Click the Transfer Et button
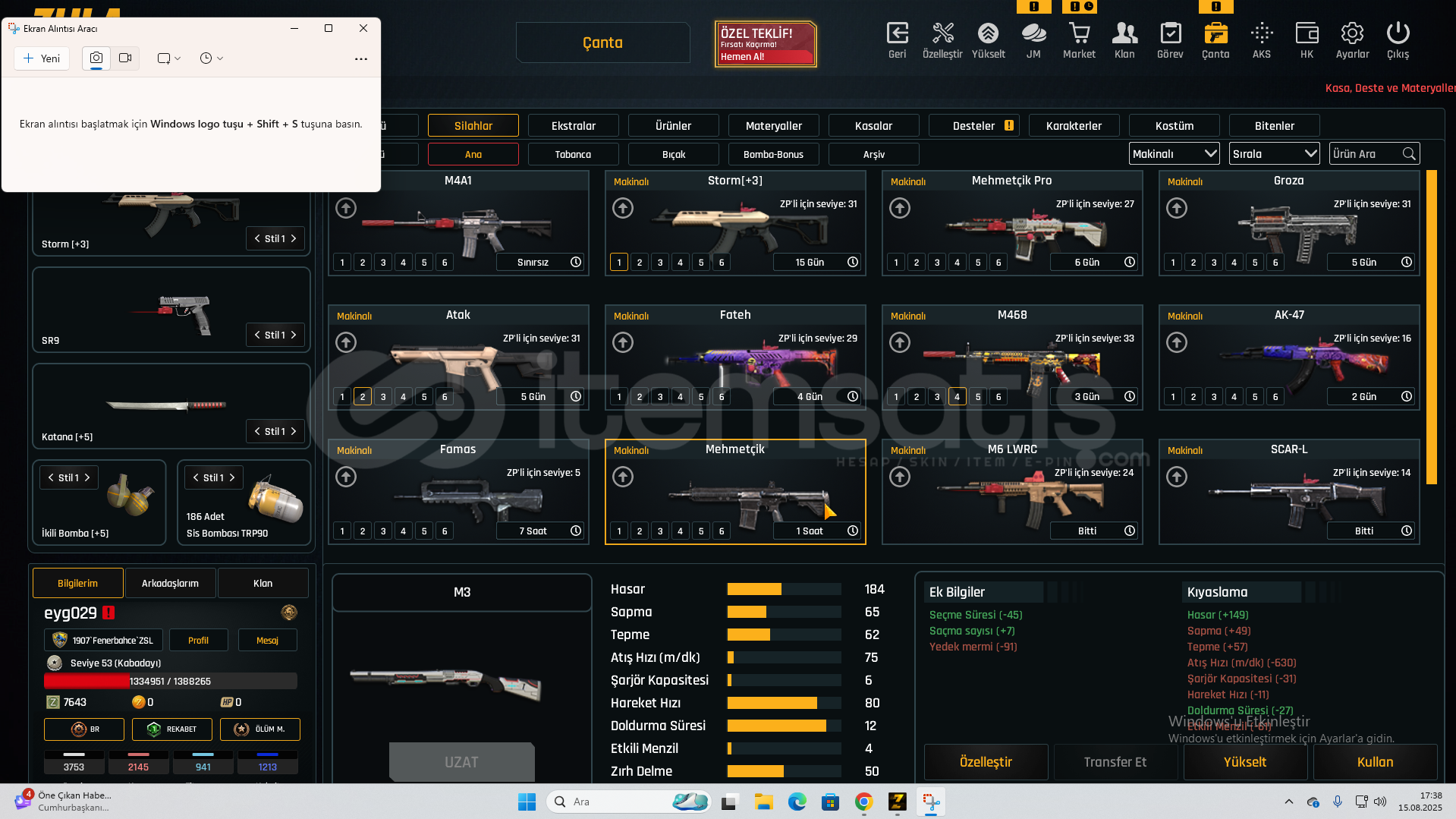This screenshot has height=819, width=1456. pyautogui.click(x=1115, y=762)
